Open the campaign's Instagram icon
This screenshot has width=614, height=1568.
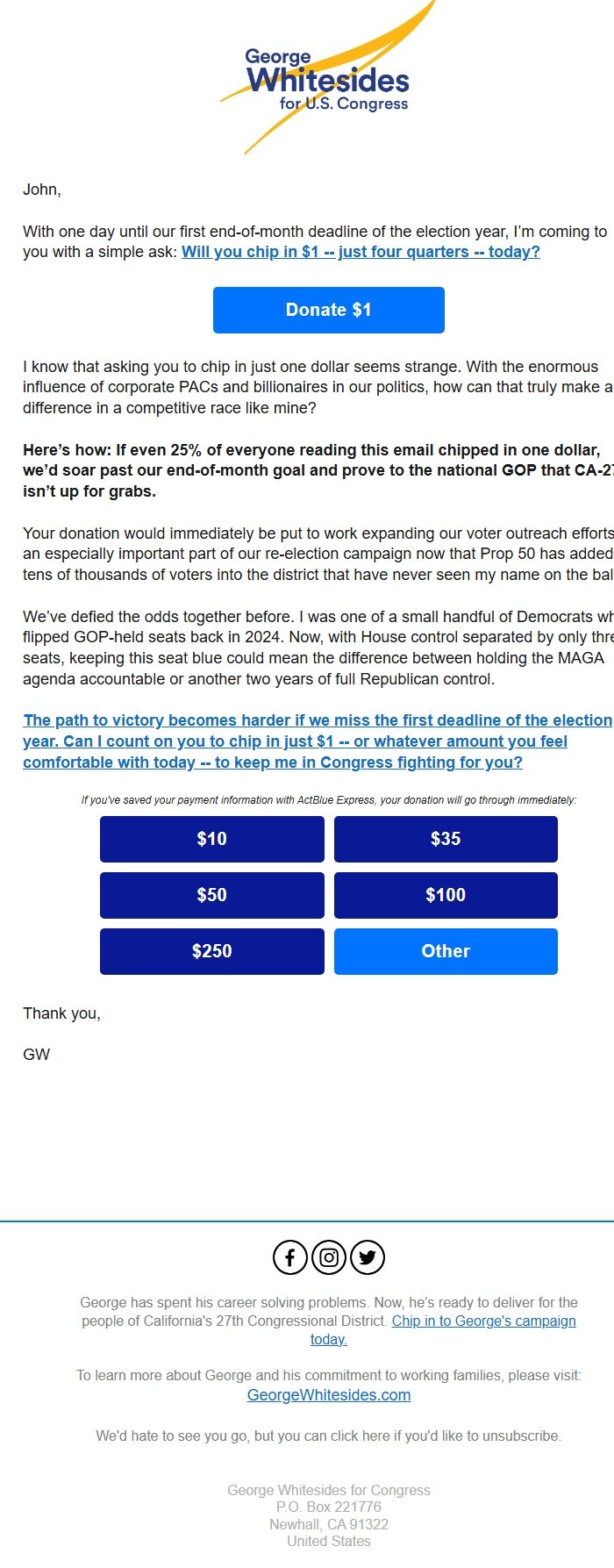tap(328, 1257)
